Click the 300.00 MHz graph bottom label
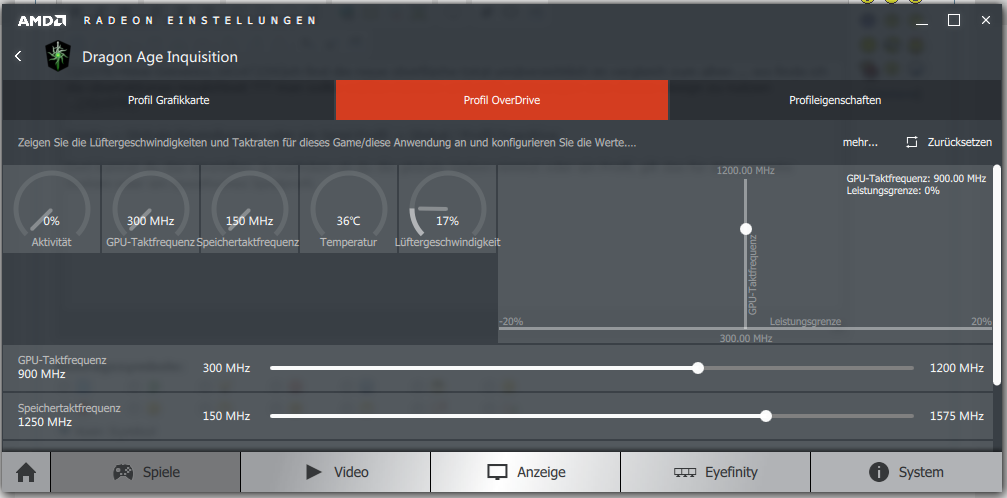The image size is (1007, 498). pos(746,338)
